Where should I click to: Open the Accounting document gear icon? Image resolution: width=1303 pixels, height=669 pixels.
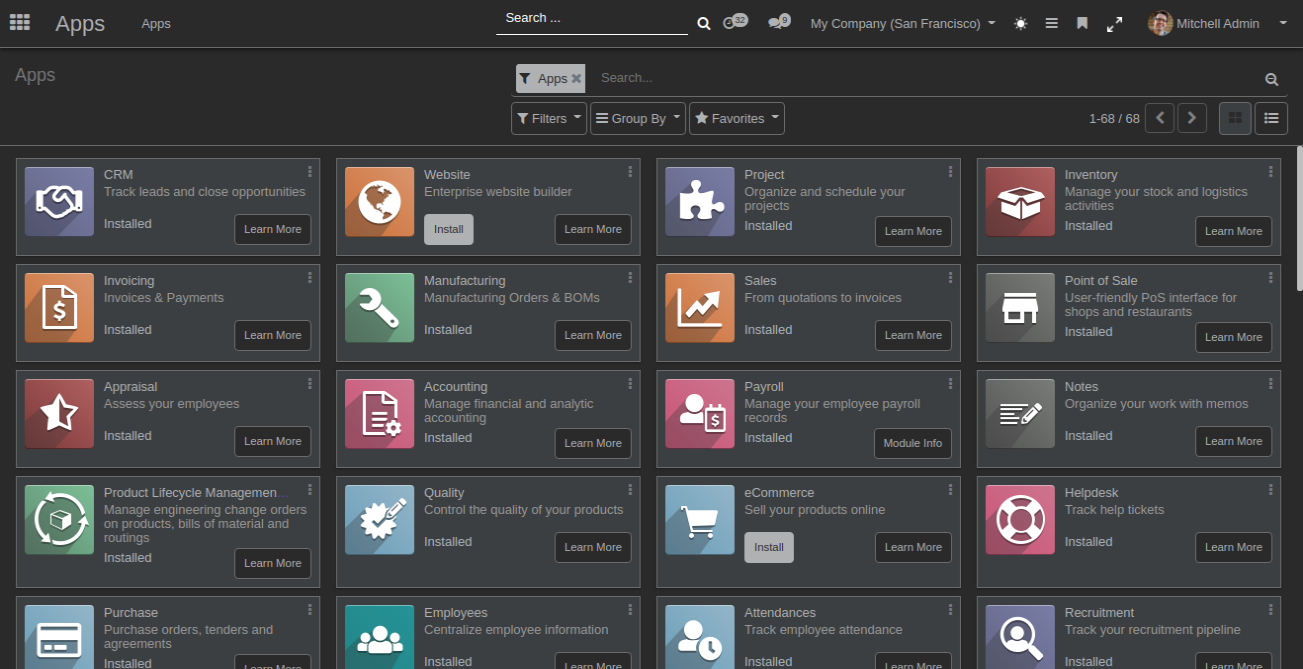coord(379,414)
